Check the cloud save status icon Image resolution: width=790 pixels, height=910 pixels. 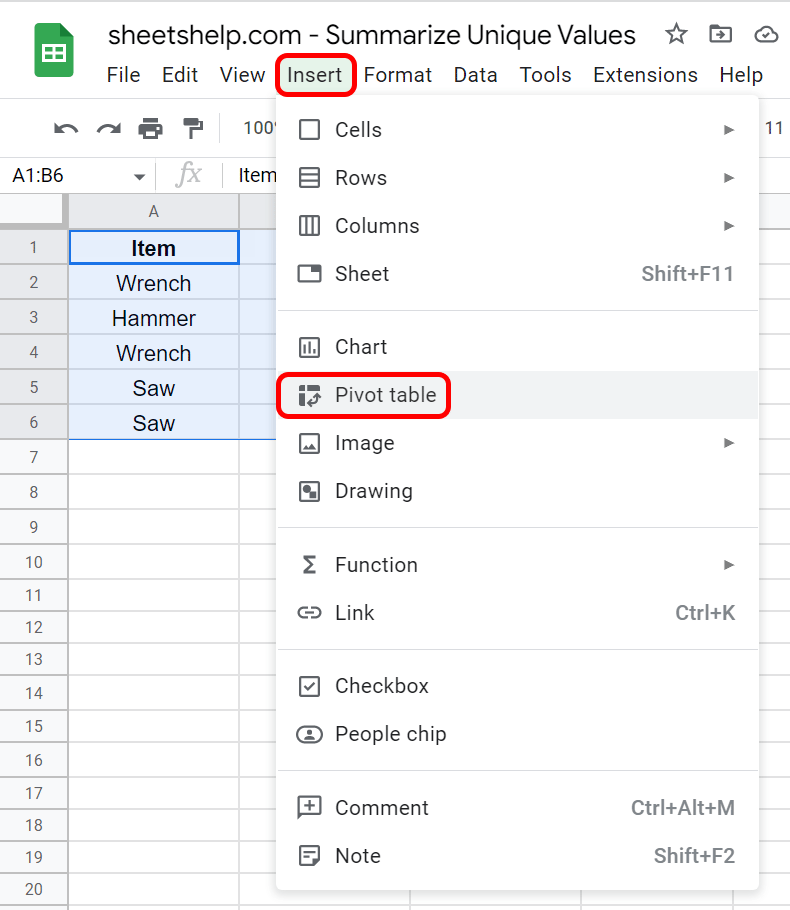pyautogui.click(x=766, y=35)
